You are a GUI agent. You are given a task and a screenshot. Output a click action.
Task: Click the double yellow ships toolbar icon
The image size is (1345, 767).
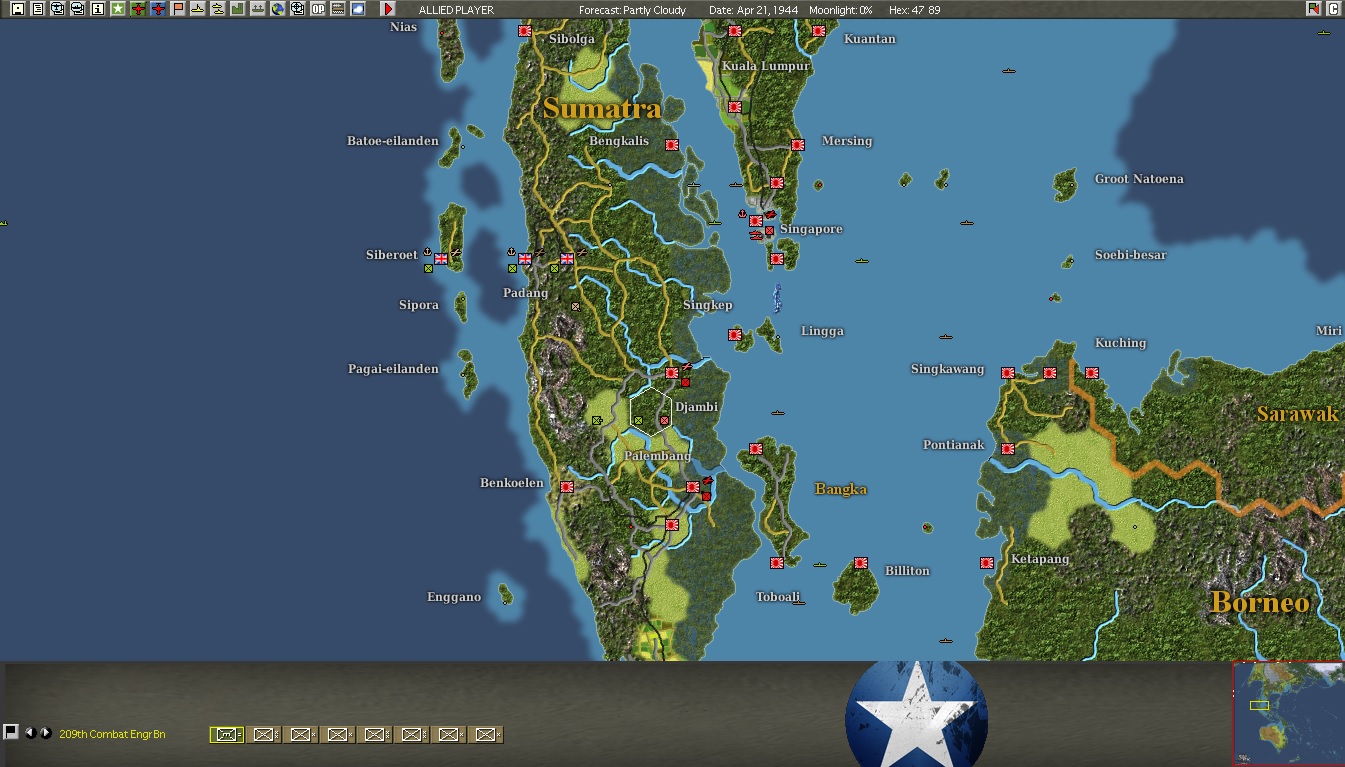click(217, 9)
